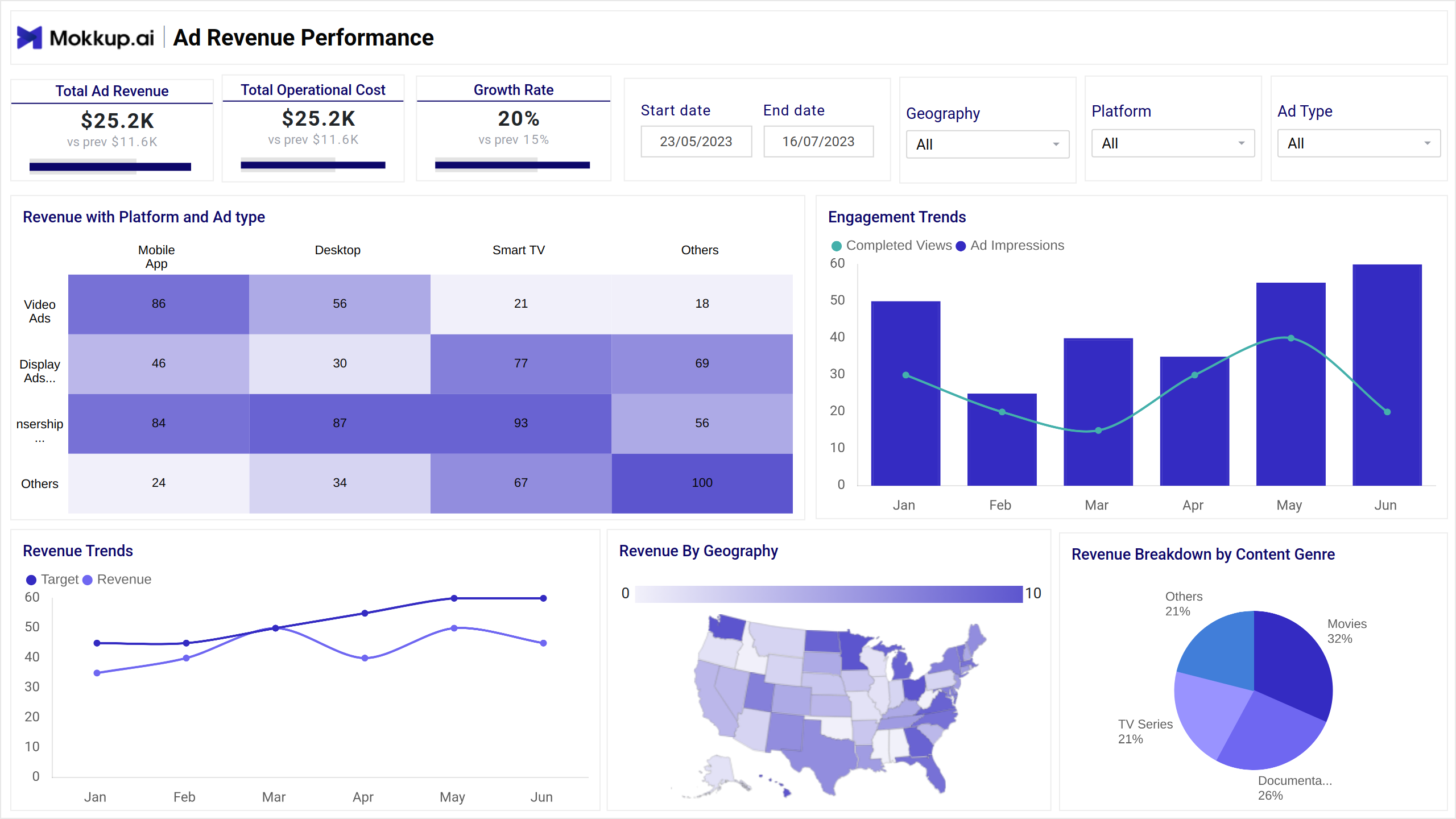Click the Feb bar in Engagement Trends
Viewport: 1456px width, 819px height.
click(x=1002, y=440)
